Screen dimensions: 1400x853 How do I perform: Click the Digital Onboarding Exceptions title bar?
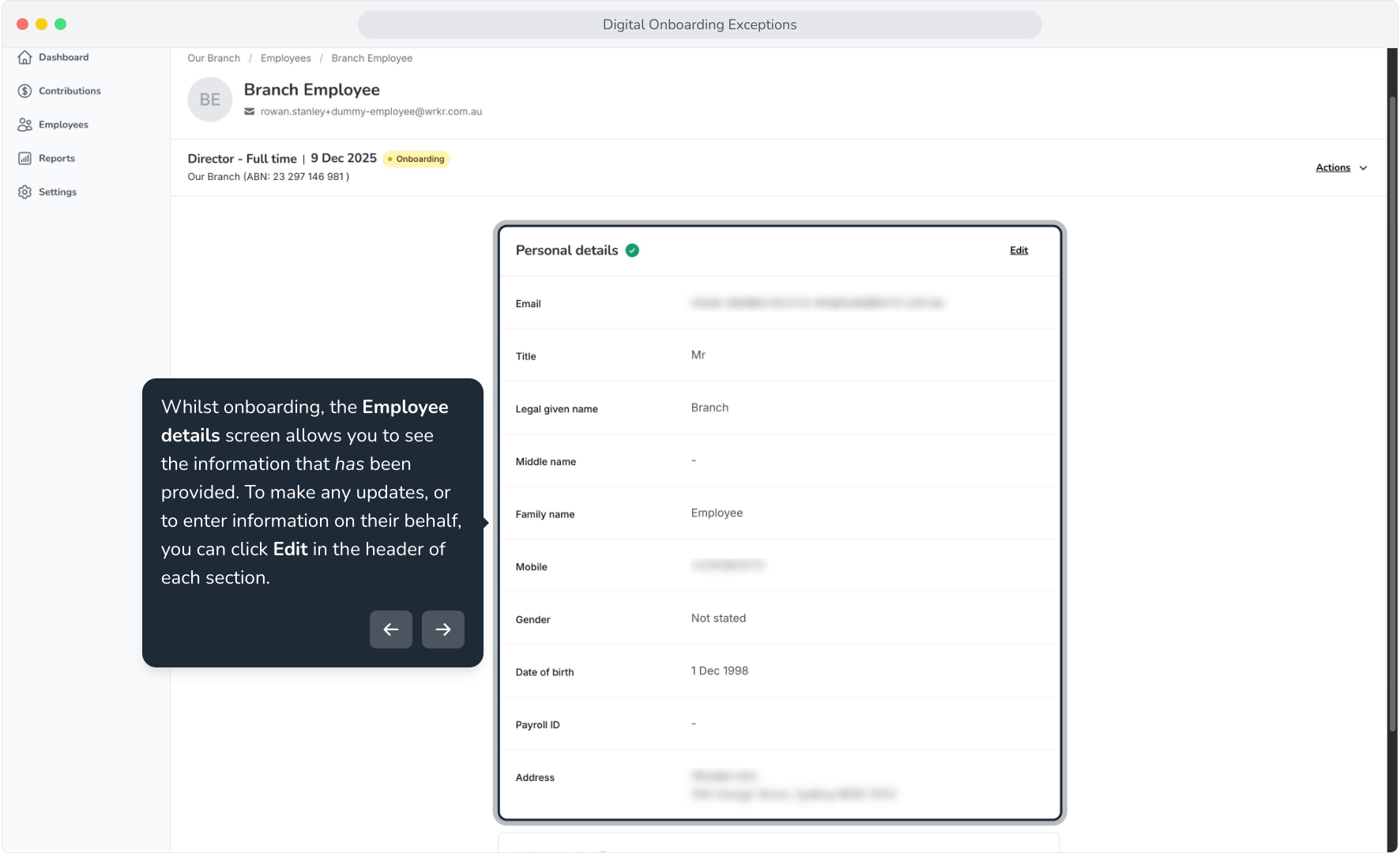pyautogui.click(x=700, y=24)
